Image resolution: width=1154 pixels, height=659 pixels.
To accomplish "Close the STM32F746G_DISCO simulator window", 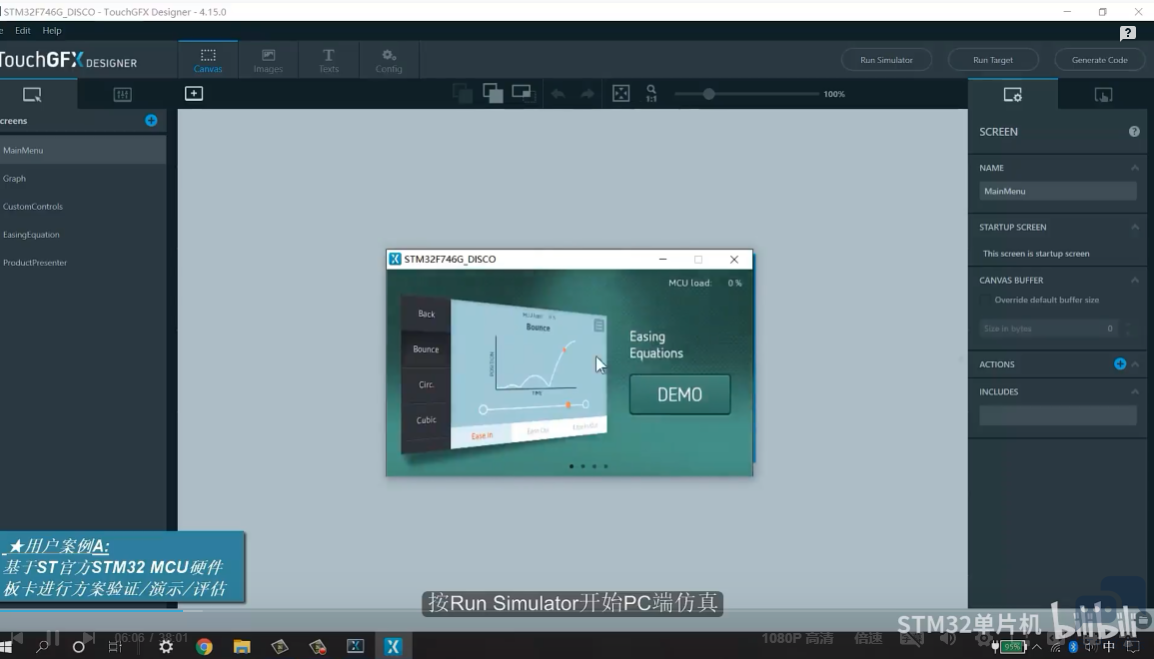I will tap(734, 259).
